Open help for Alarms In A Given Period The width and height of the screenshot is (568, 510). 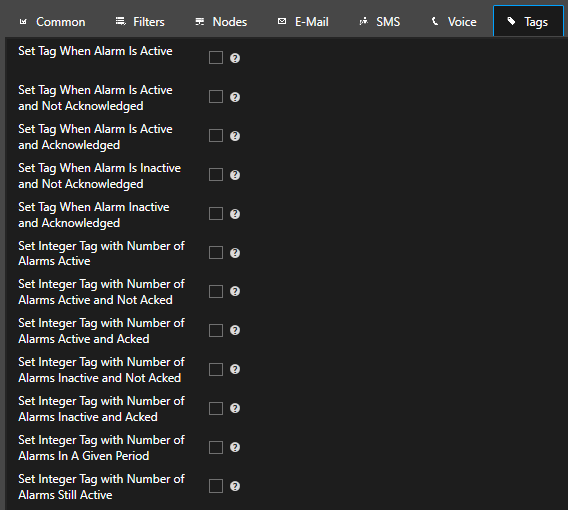tap(235, 447)
